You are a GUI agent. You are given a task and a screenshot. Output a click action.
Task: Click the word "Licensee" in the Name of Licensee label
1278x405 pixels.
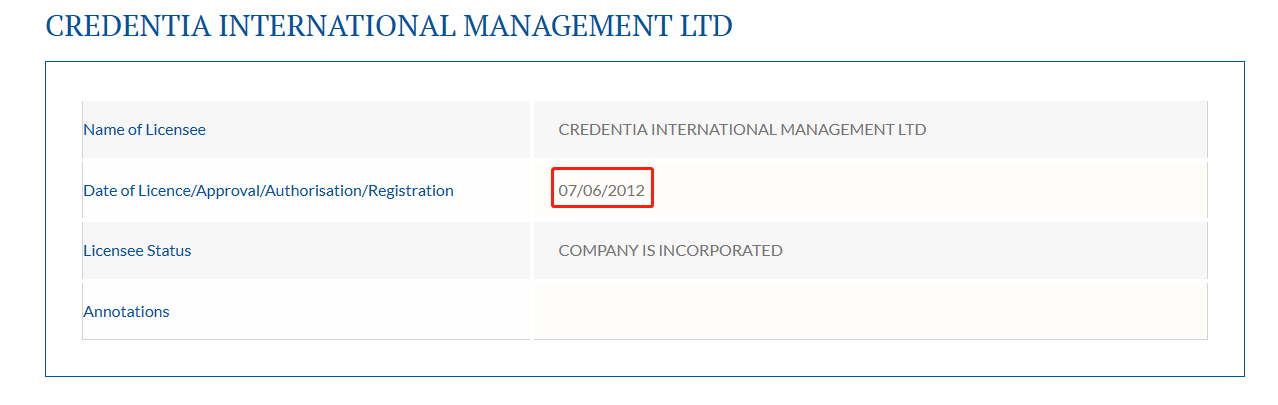pyautogui.click(x=176, y=129)
